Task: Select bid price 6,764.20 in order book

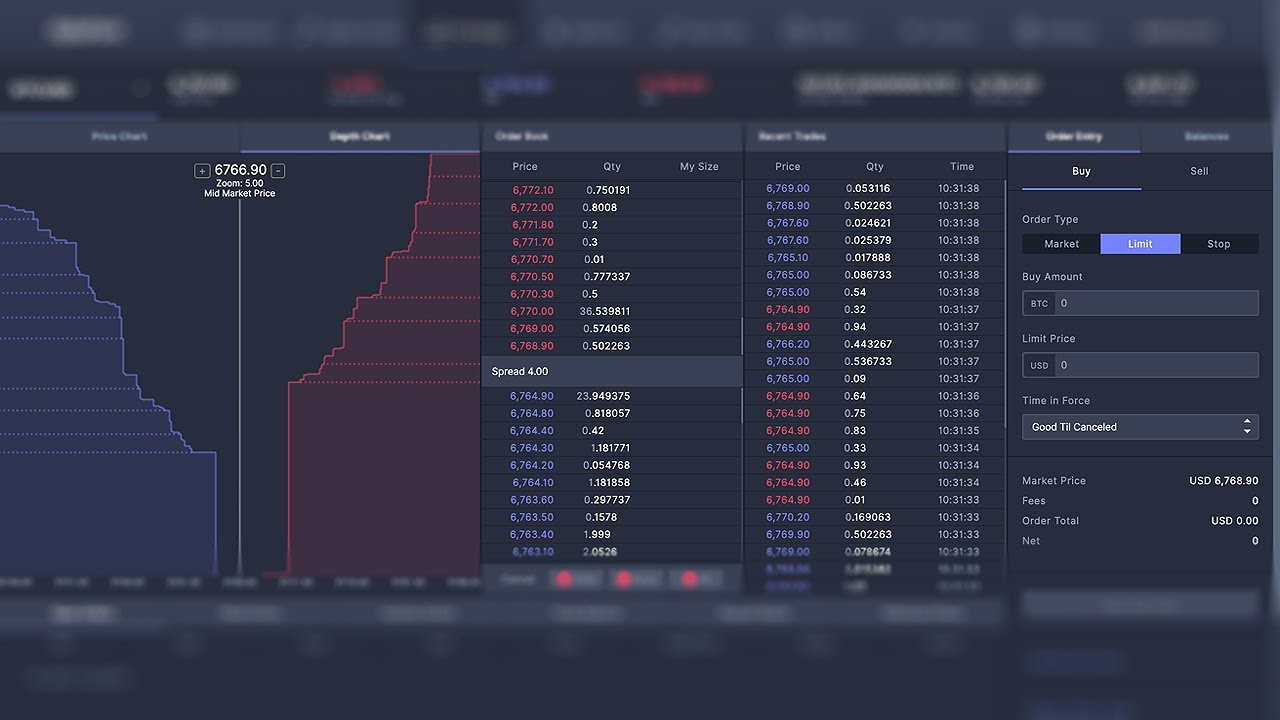Action: click(x=532, y=466)
